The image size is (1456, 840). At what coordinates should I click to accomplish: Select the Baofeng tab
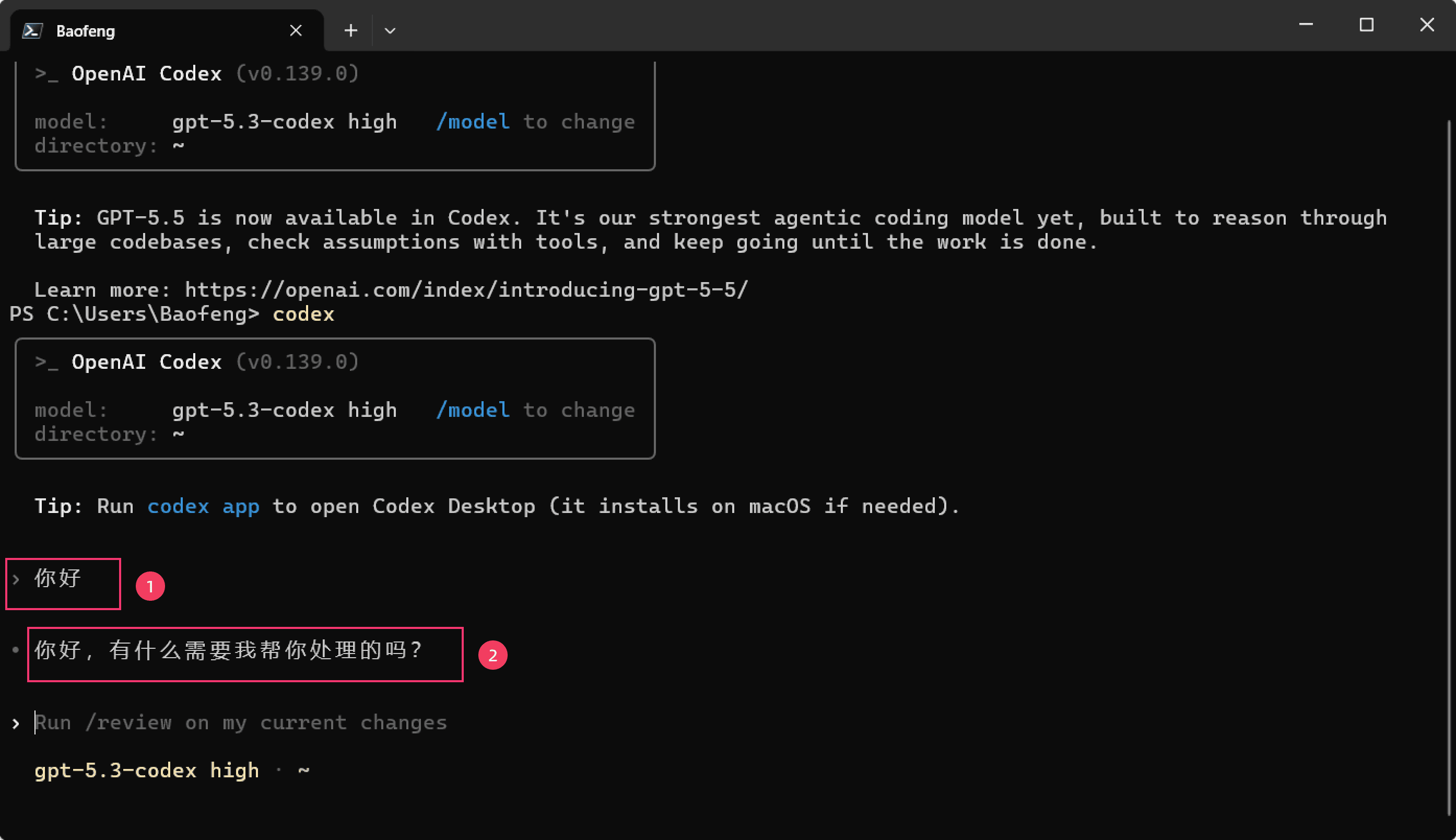pos(167,31)
